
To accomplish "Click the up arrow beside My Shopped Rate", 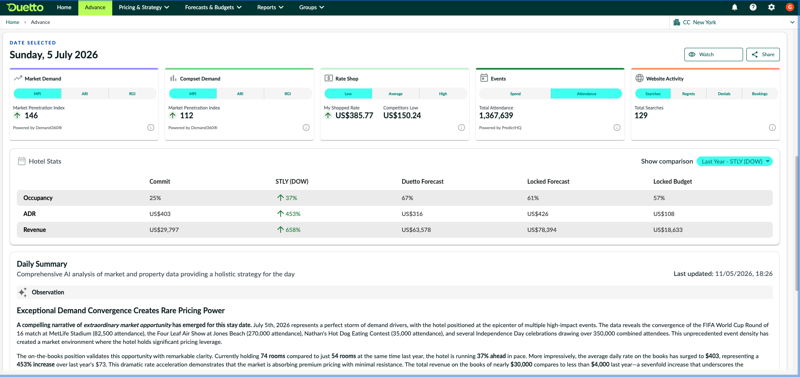I will [x=328, y=116].
